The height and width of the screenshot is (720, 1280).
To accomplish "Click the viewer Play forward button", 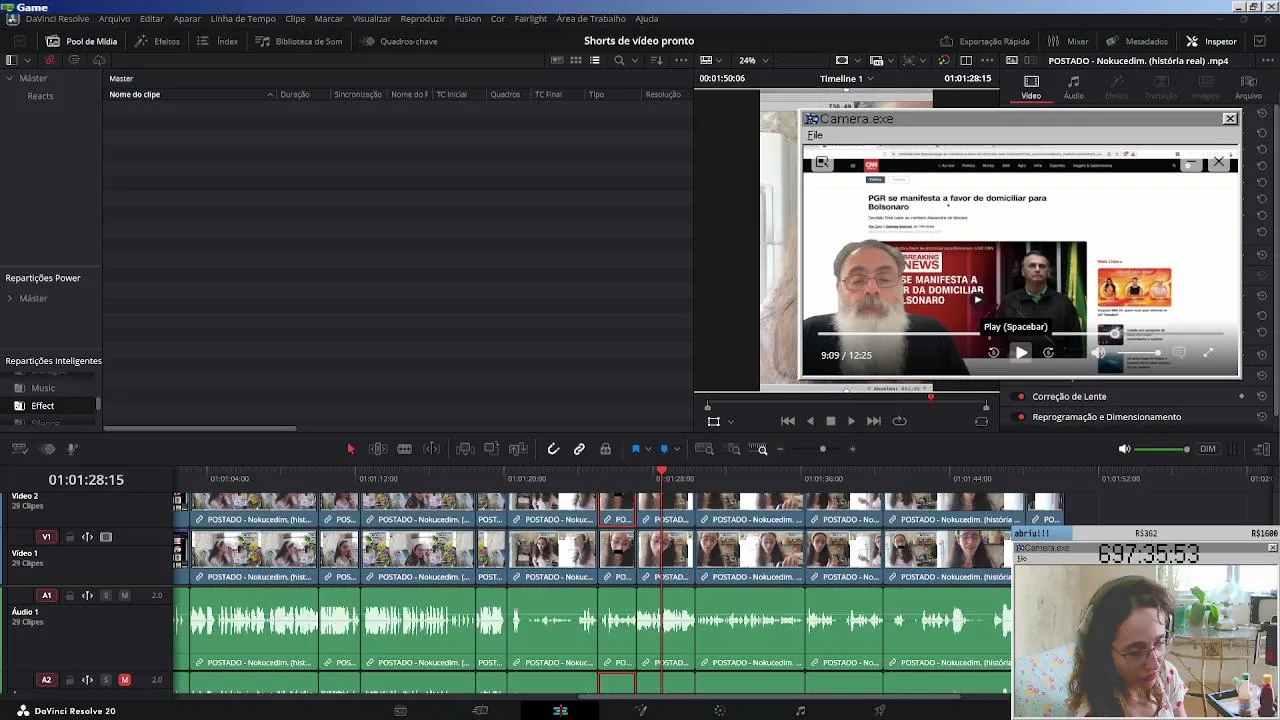I will (x=851, y=421).
